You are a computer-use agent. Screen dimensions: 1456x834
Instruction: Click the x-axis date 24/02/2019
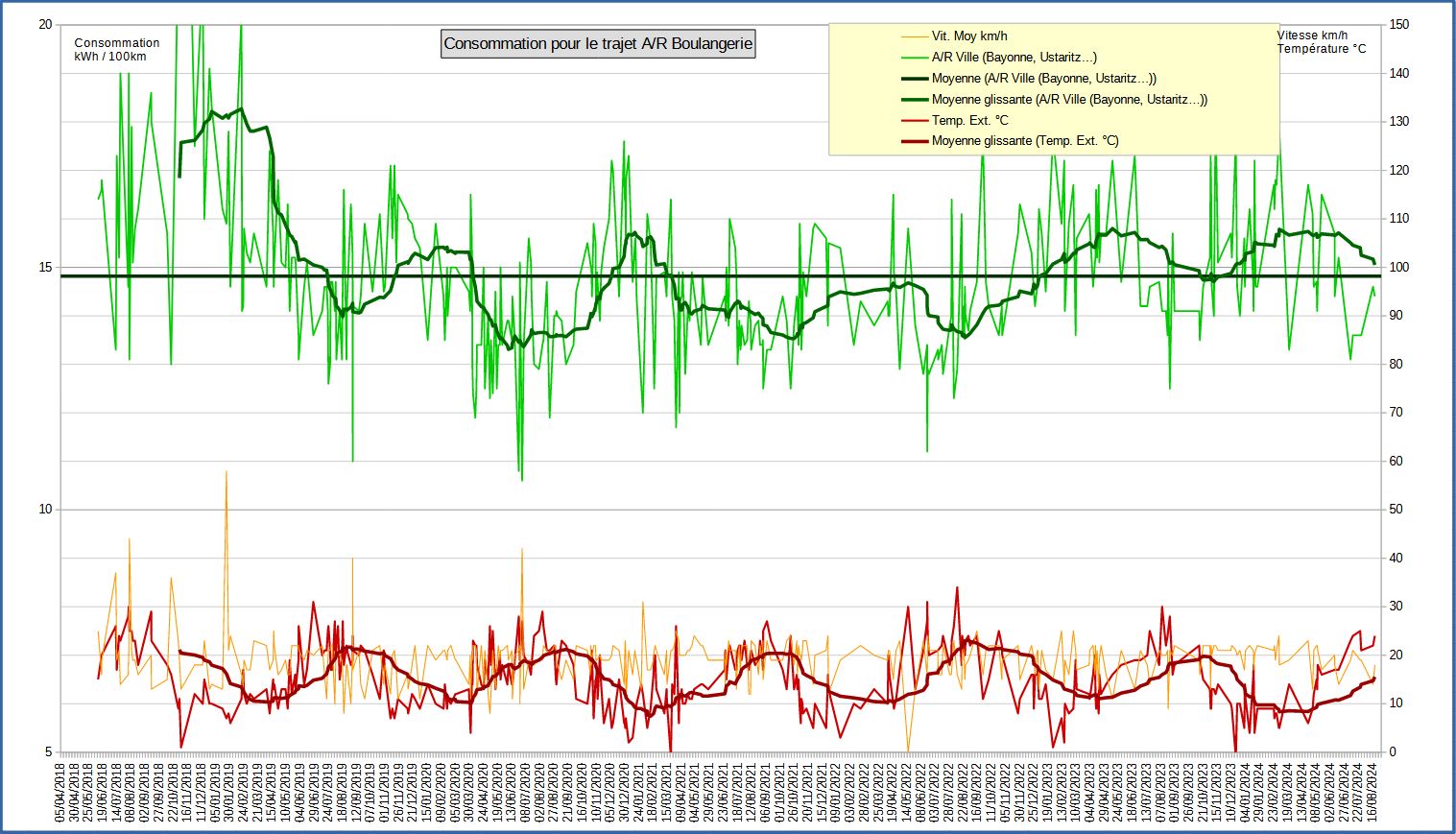(245, 793)
